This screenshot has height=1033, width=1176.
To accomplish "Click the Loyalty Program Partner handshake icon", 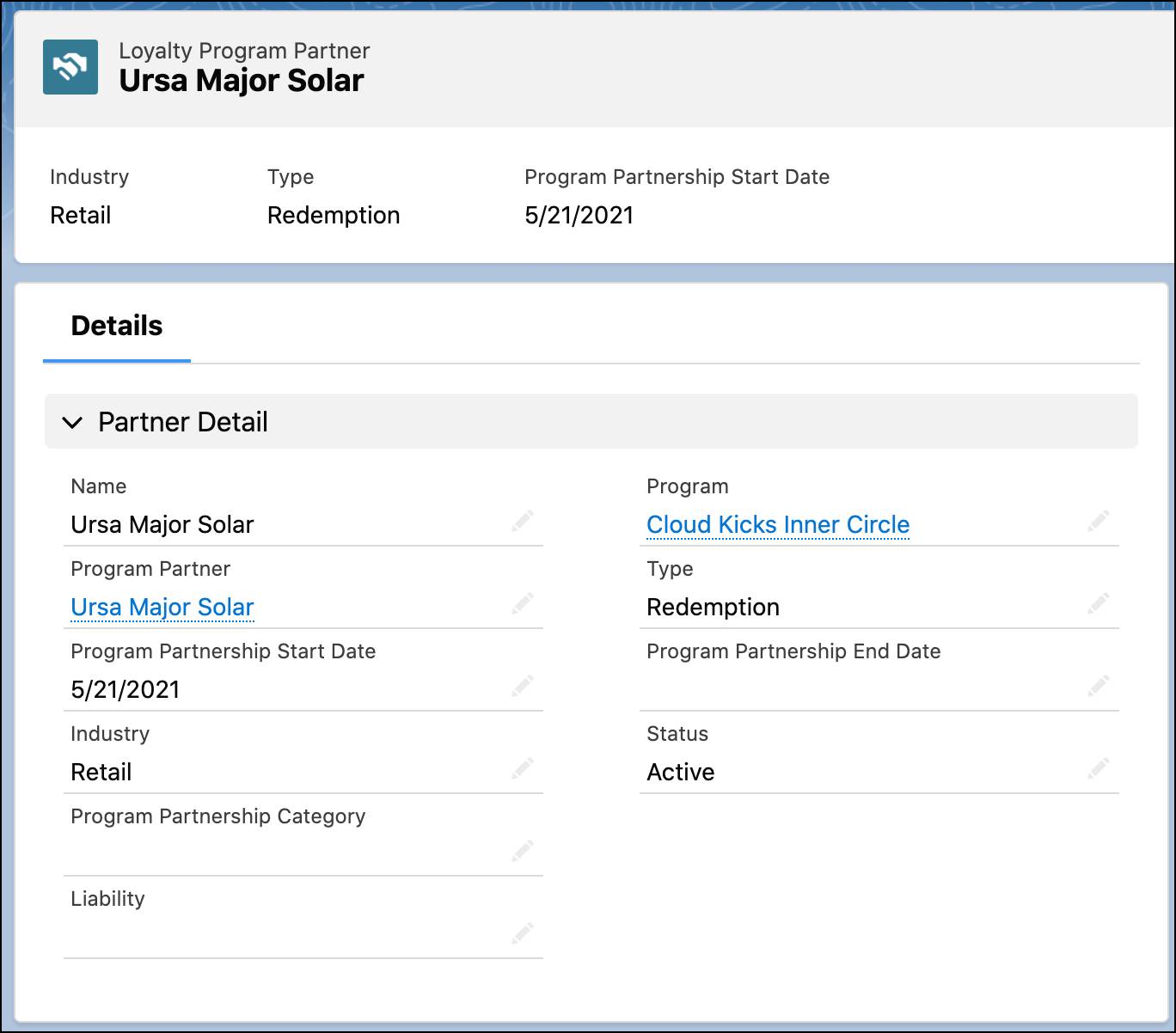I will pyautogui.click(x=70, y=67).
